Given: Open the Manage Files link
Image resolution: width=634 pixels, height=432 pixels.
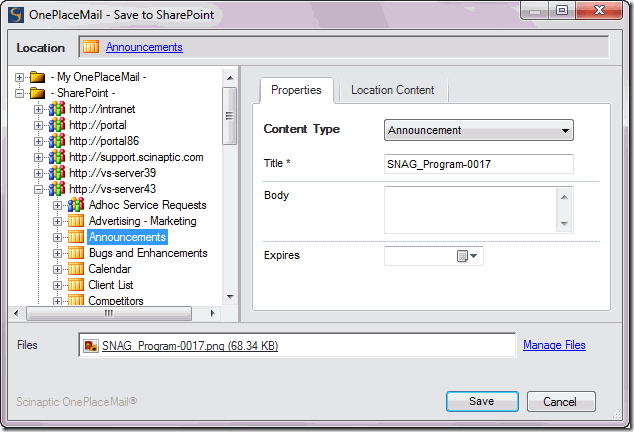Looking at the screenshot, I should [554, 345].
